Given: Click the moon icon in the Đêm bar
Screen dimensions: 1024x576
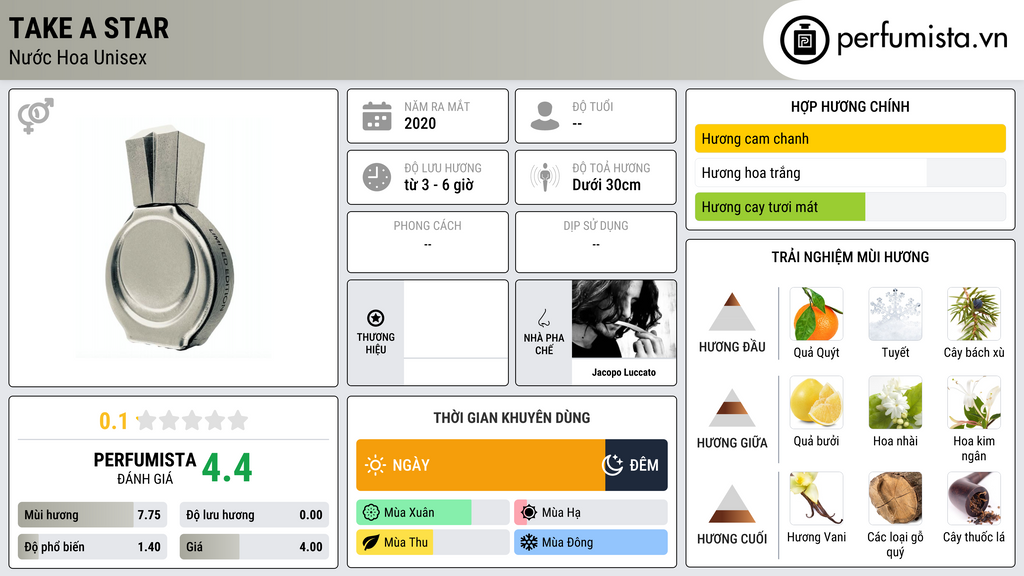Looking at the screenshot, I should [613, 465].
